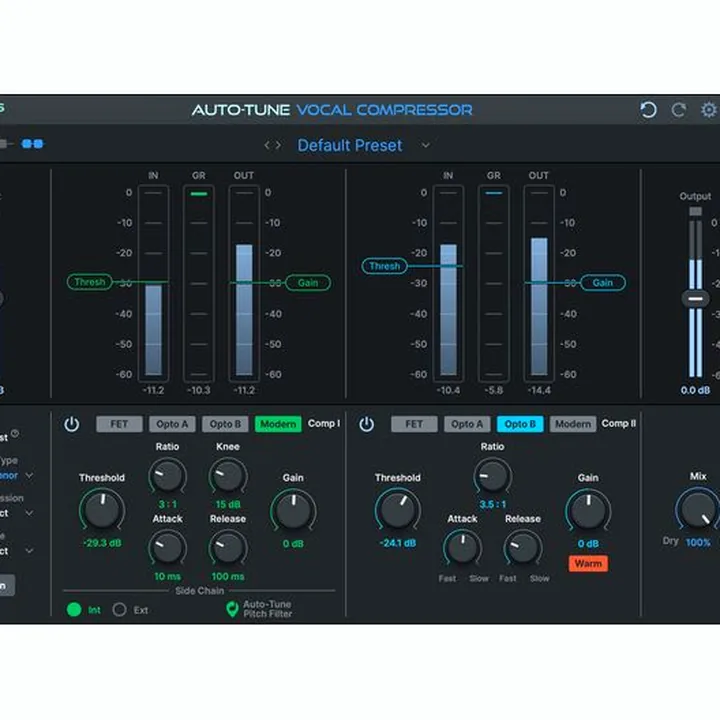This screenshot has height=720, width=720.
Task: Click the Output fader handle
Action: (695, 299)
